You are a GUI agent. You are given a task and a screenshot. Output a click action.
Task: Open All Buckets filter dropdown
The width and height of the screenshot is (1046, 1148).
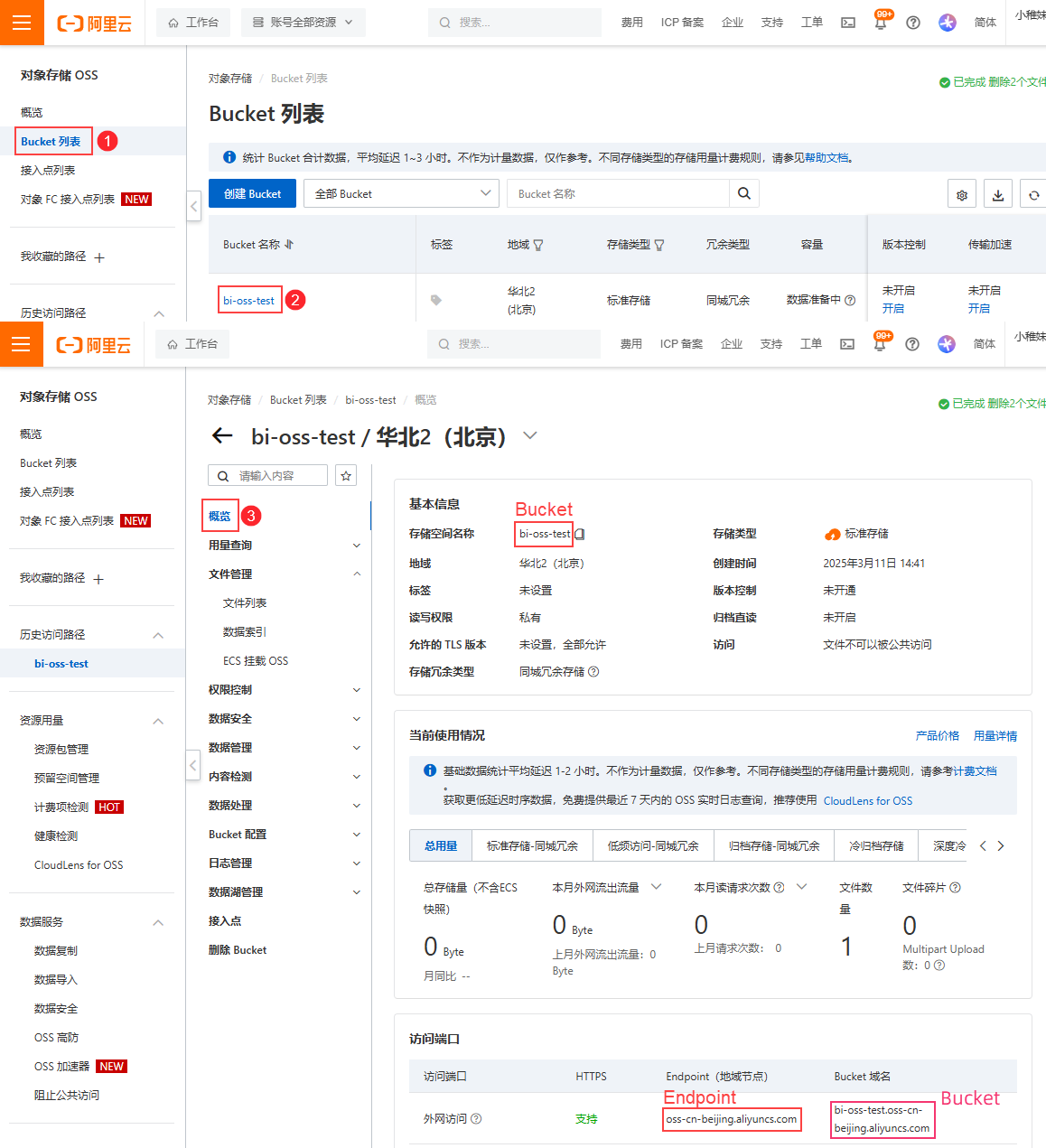401,193
